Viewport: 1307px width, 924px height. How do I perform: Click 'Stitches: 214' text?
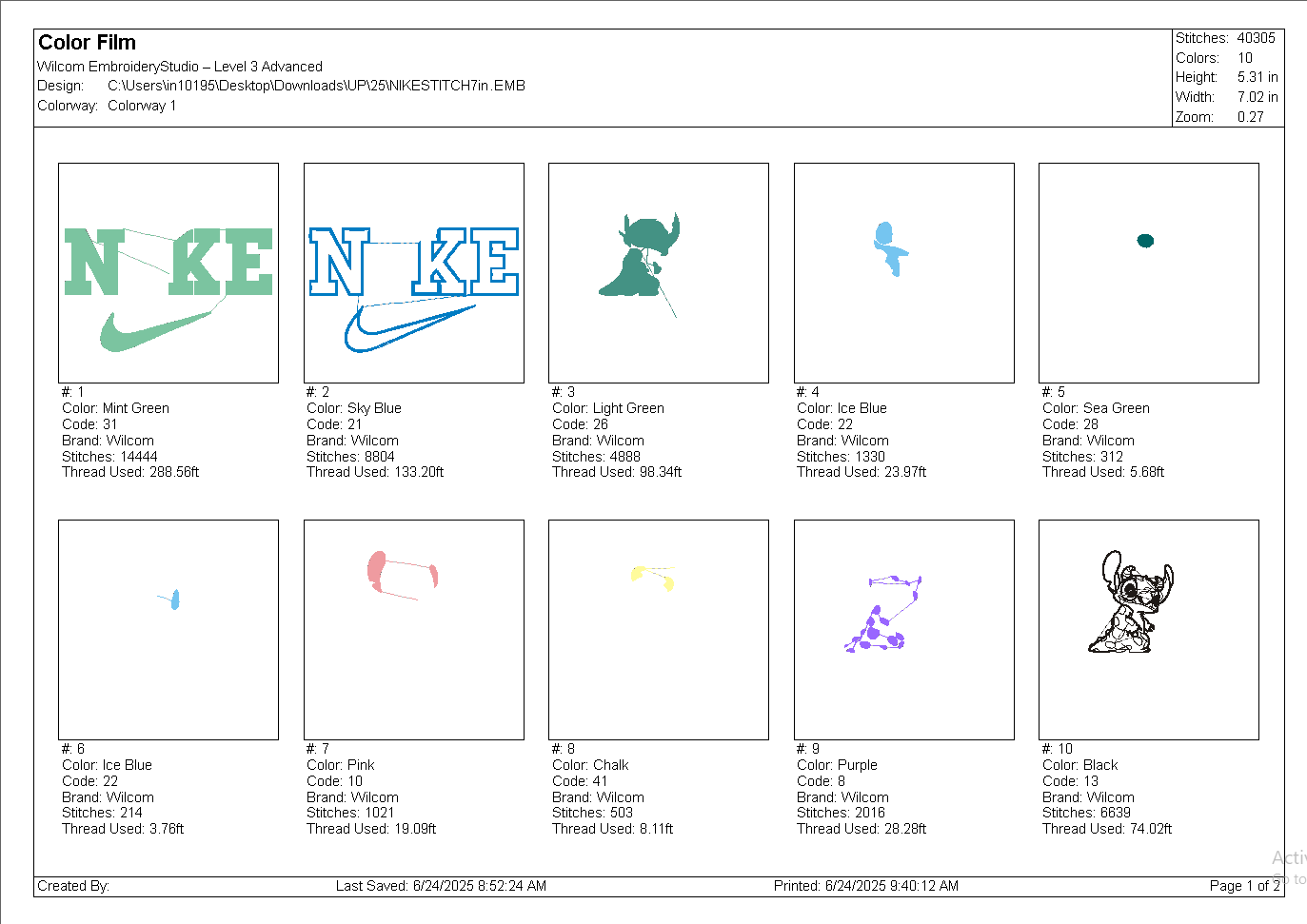point(102,813)
